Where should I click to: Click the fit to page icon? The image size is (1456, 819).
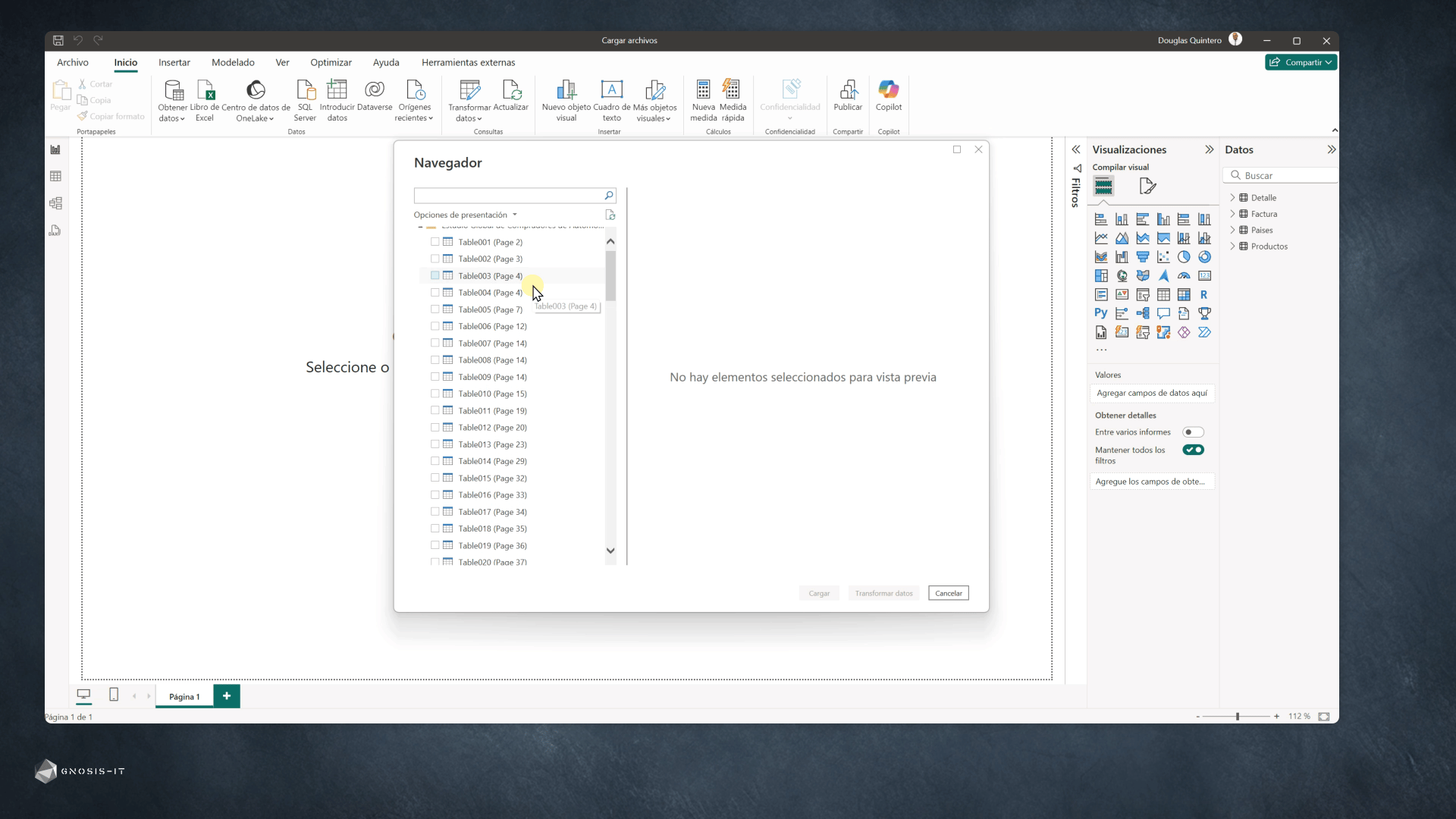(1324, 716)
